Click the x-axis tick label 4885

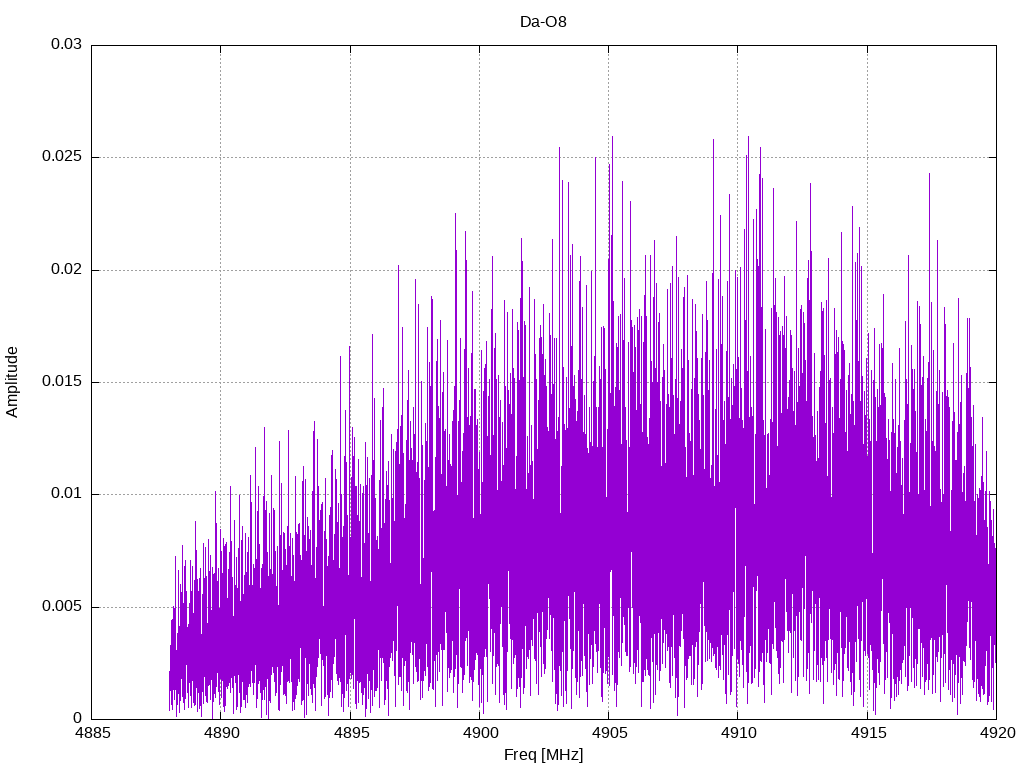[92, 733]
